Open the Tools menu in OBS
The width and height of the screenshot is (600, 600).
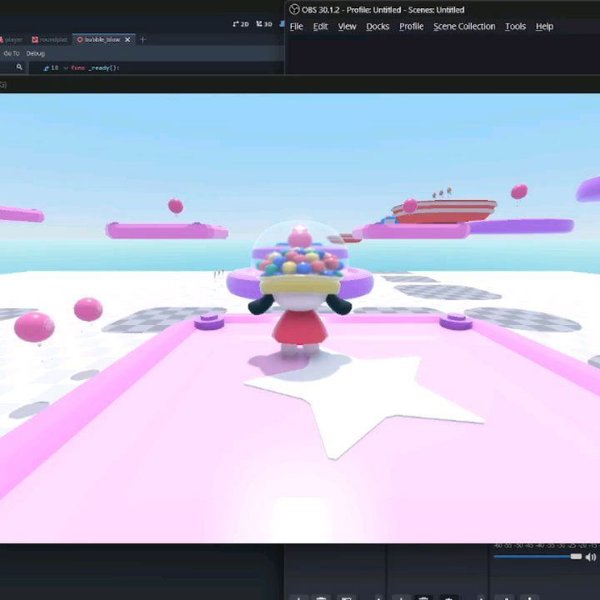515,26
